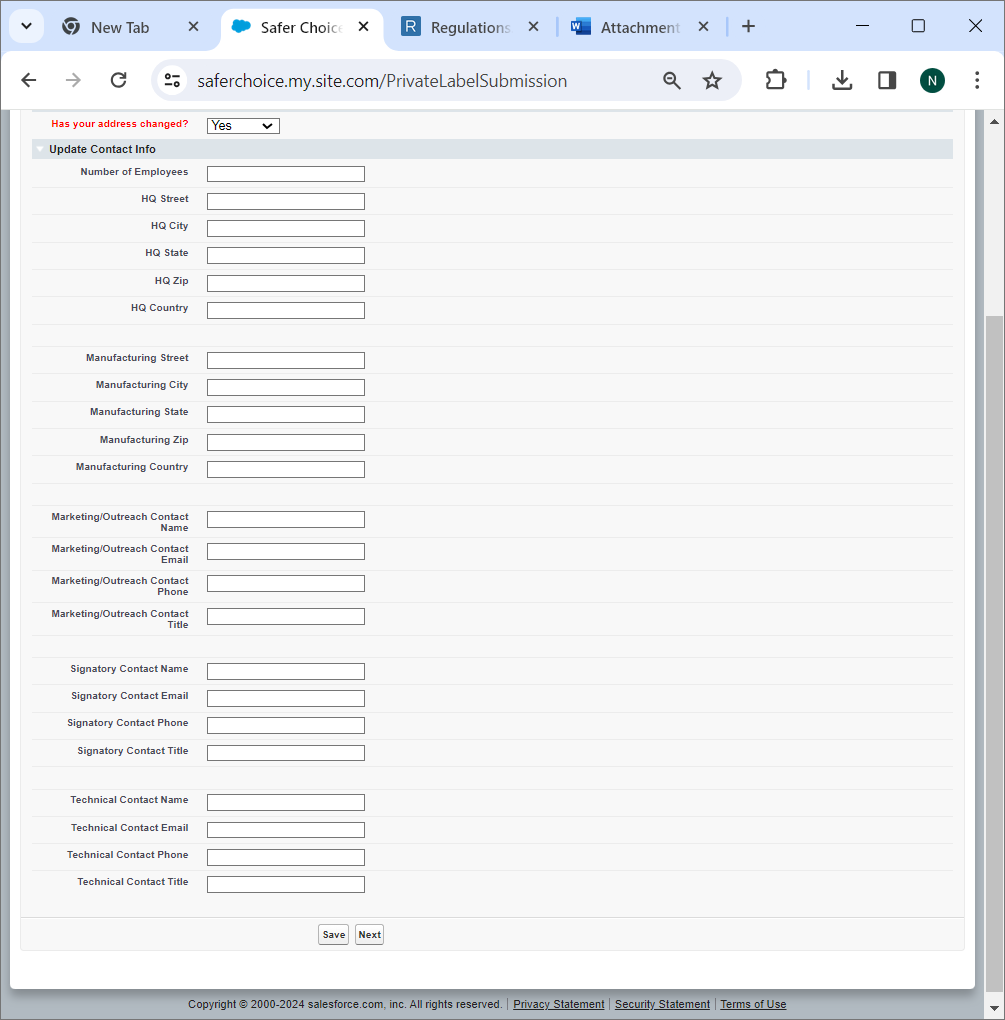Click the scrollbar up arrow
Screen dimensions: 1005x1020
tap(994, 122)
